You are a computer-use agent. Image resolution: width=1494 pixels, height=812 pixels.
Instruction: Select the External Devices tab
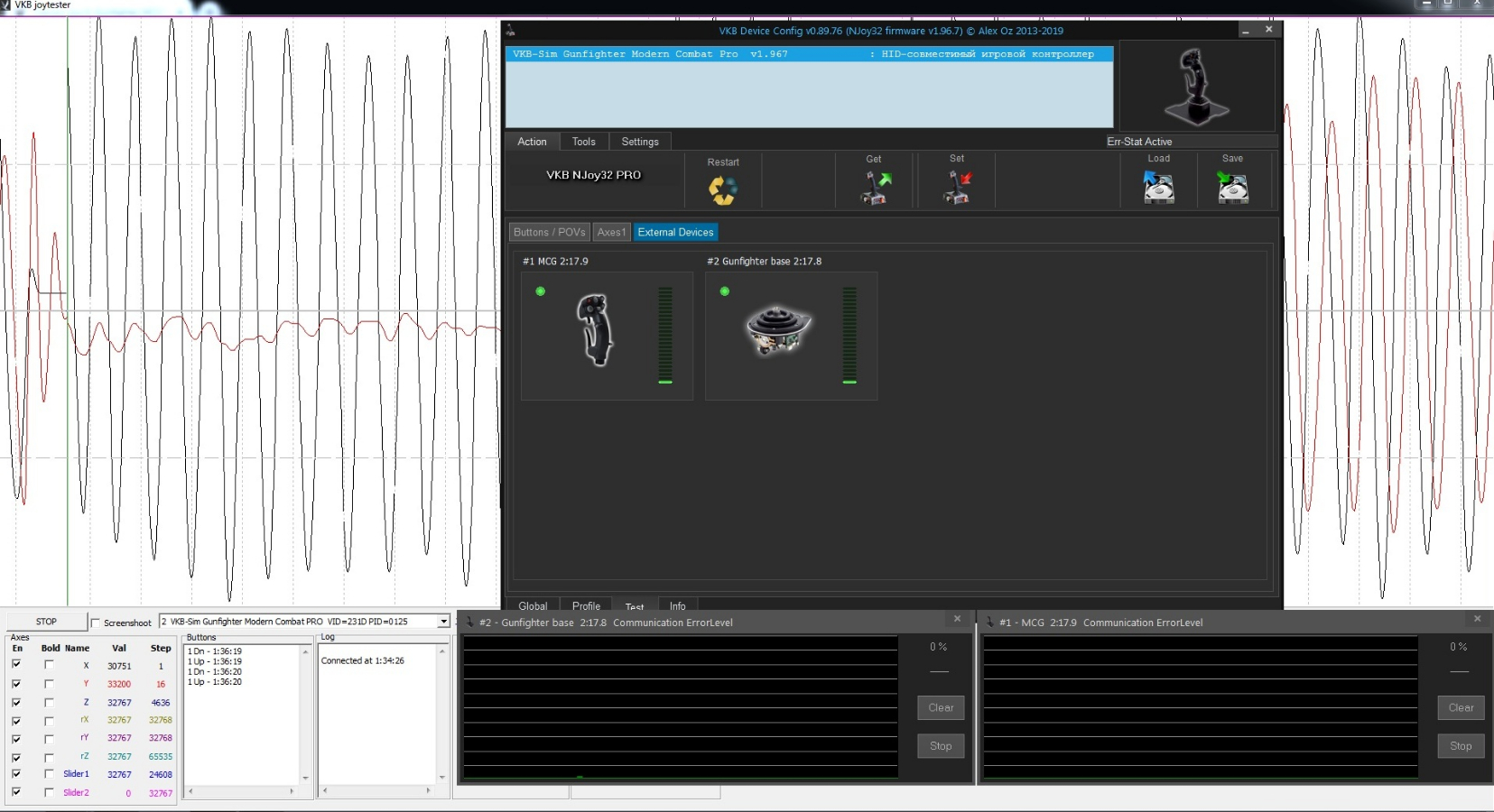(x=675, y=232)
